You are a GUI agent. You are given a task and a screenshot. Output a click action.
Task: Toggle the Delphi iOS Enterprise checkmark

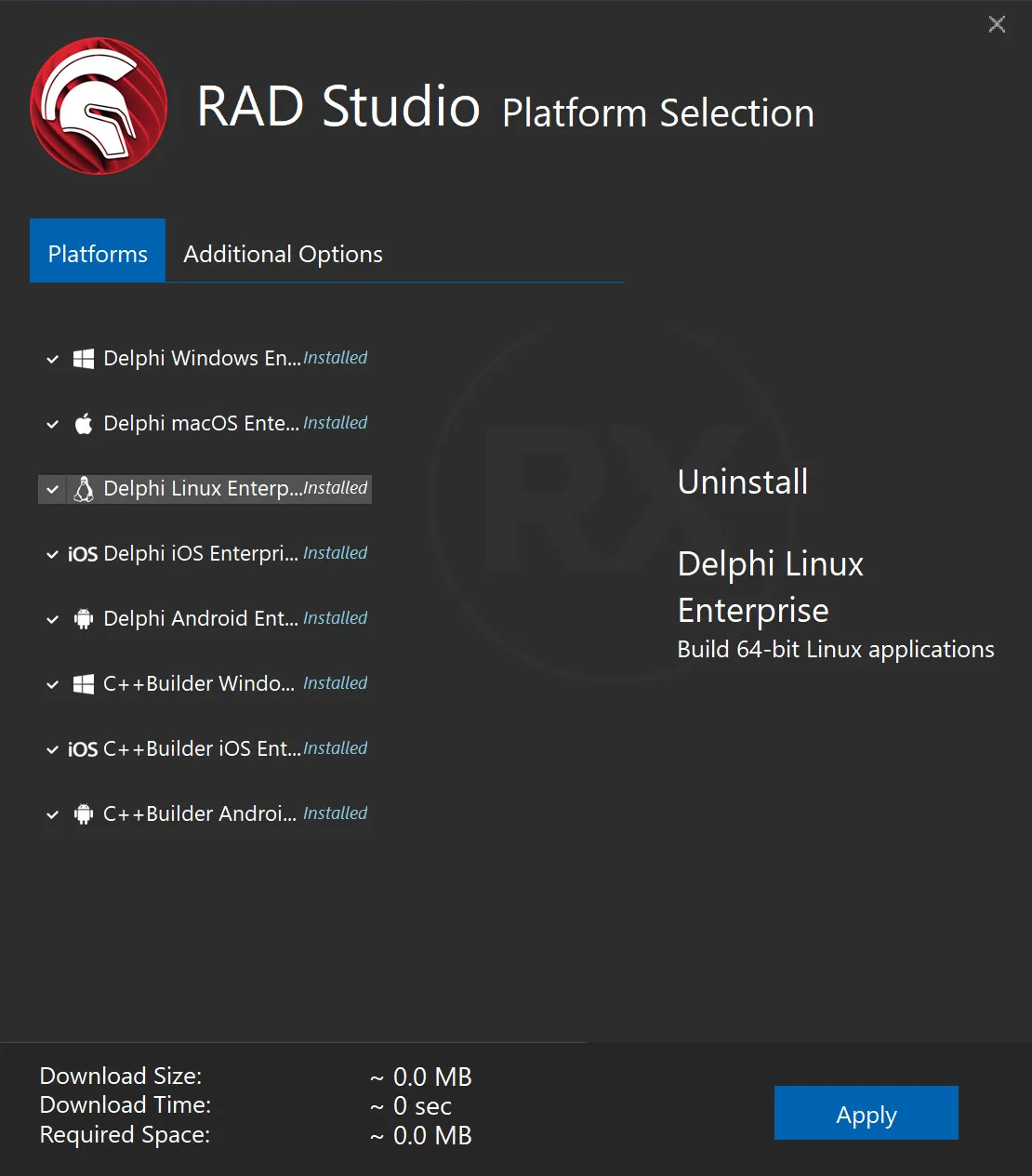(x=53, y=554)
